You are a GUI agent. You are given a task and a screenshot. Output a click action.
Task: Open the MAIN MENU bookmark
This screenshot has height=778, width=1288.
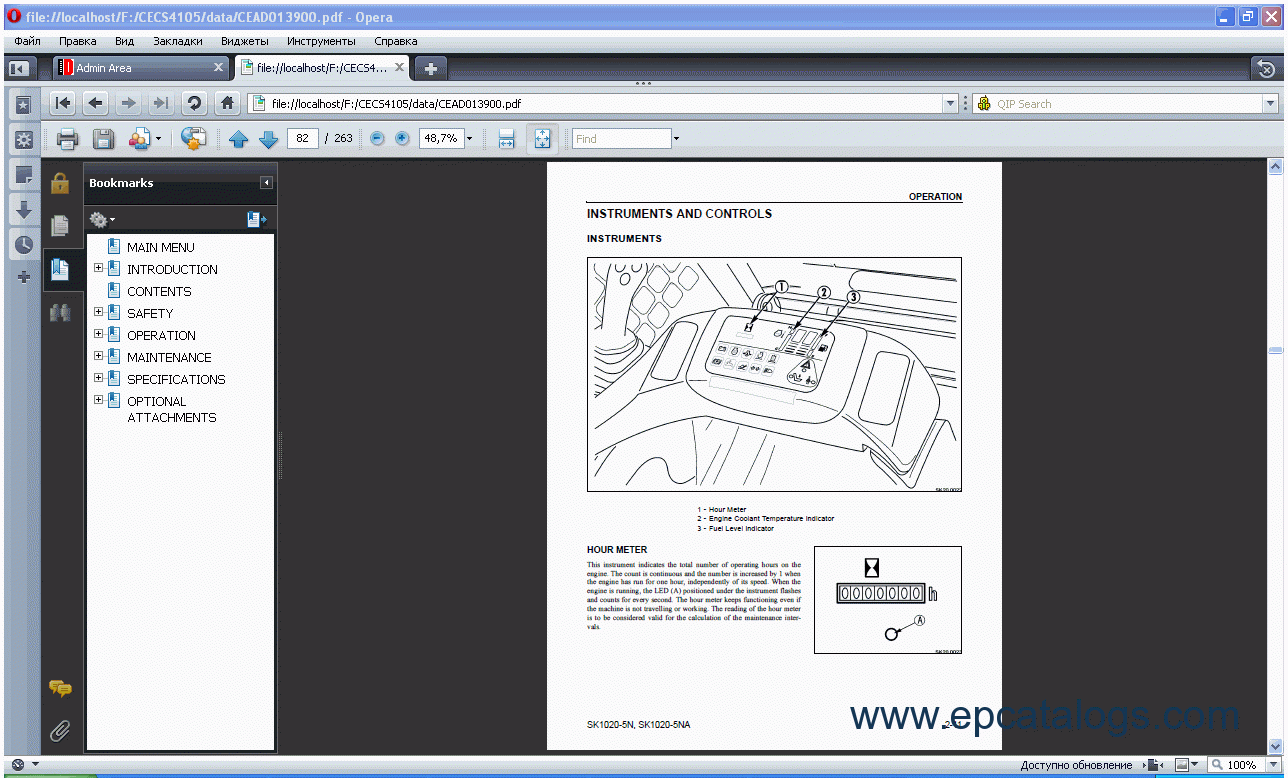[160, 247]
